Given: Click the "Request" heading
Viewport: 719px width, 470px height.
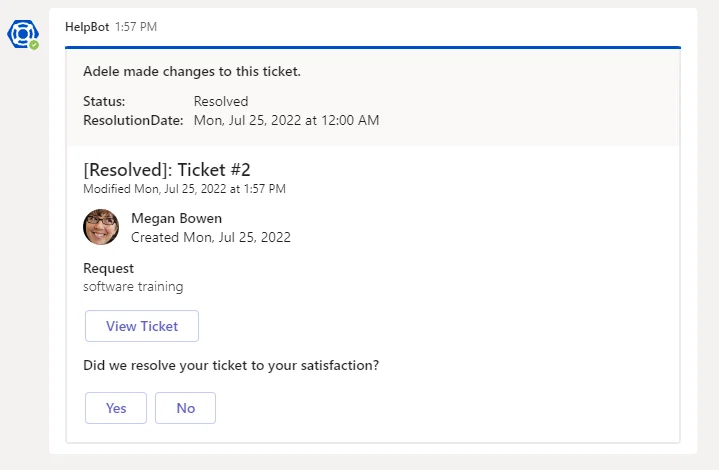Looking at the screenshot, I should 108,268.
